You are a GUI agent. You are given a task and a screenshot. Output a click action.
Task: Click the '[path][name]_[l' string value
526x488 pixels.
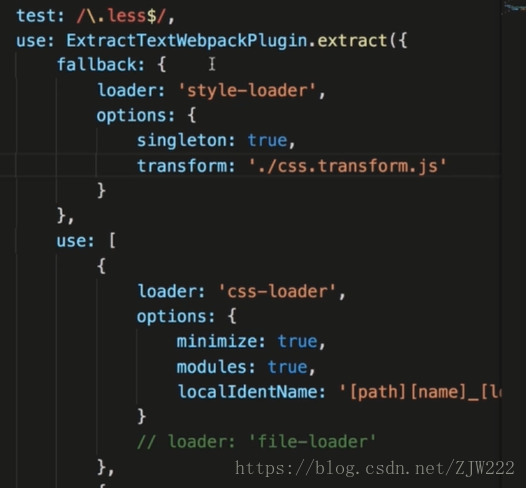[x=420, y=392]
